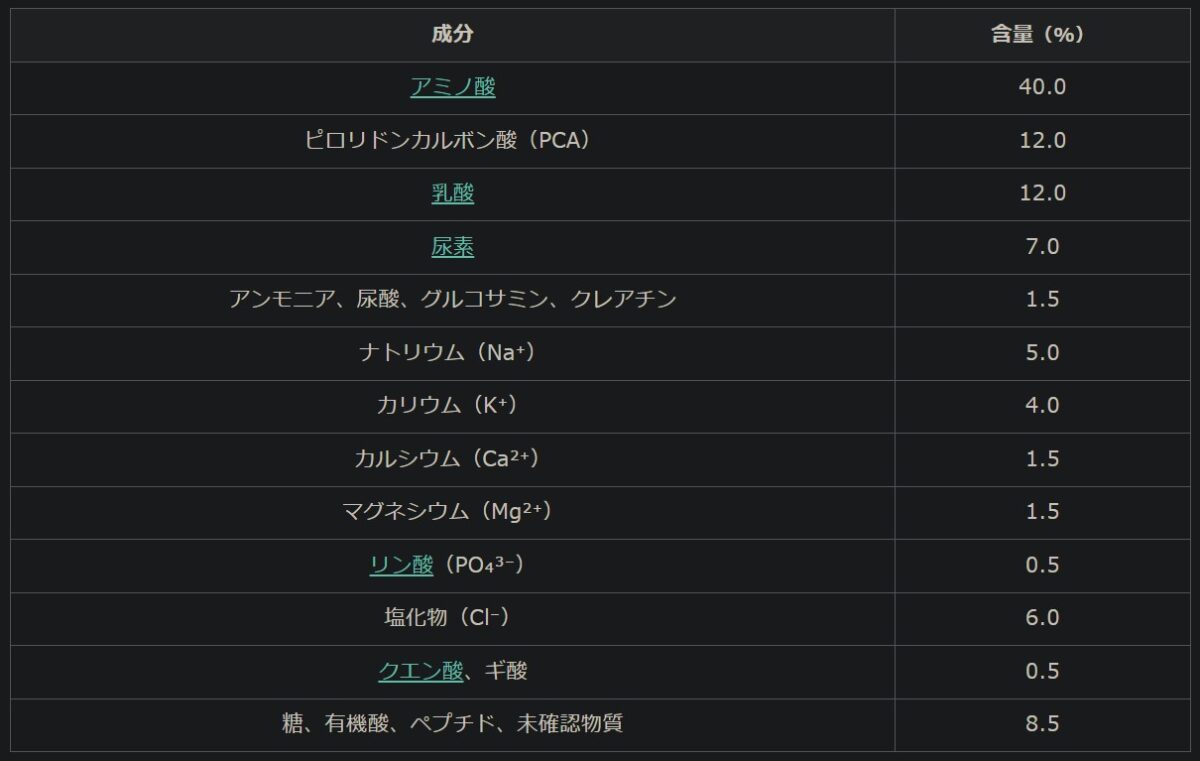Viewport: 1200px width, 761px height.
Task: Click the 8.5 value in last row
Action: (1042, 724)
